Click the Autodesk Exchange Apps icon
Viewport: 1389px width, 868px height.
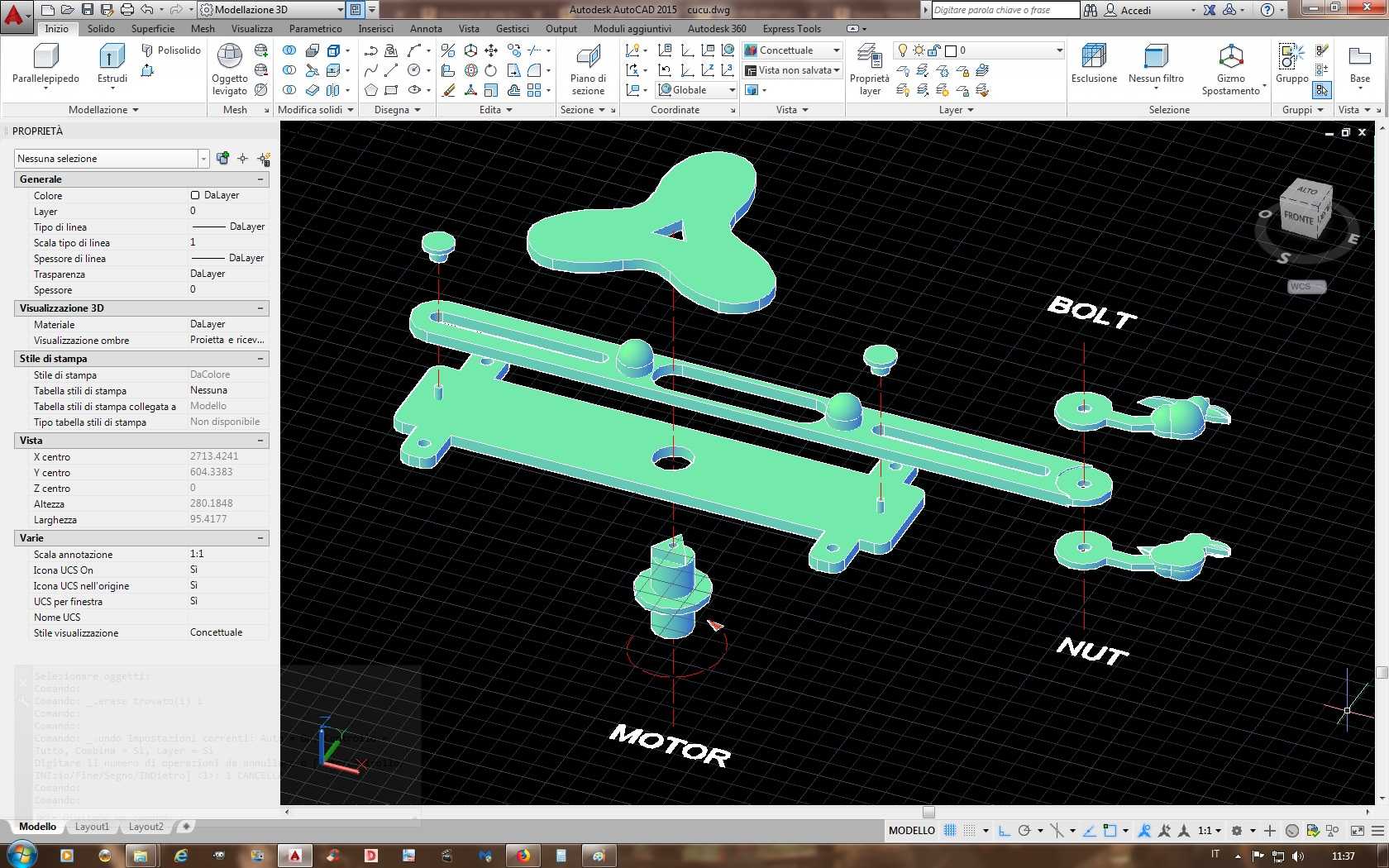(x=1209, y=10)
